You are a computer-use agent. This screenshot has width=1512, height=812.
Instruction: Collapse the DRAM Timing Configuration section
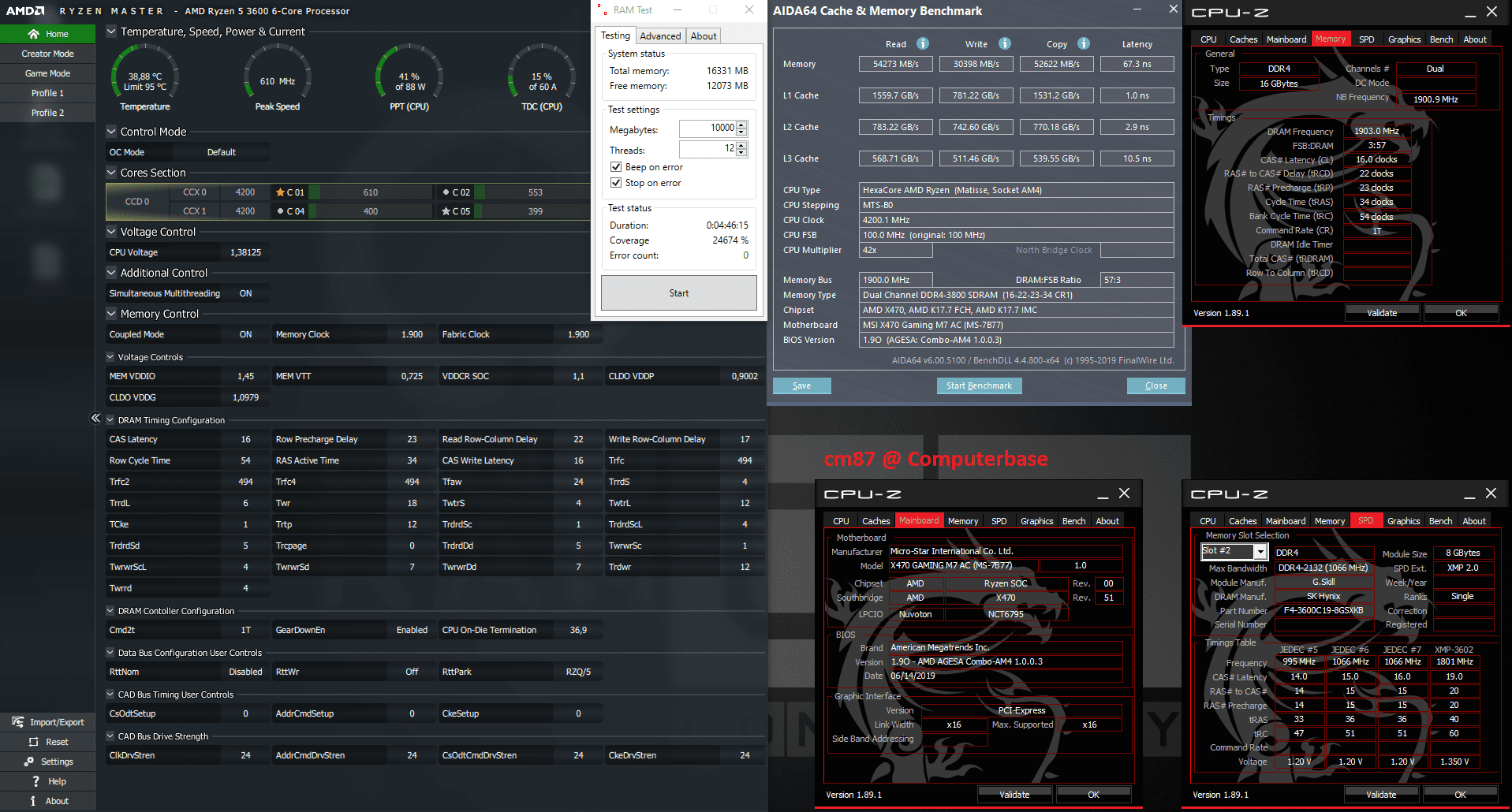pyautogui.click(x=110, y=420)
